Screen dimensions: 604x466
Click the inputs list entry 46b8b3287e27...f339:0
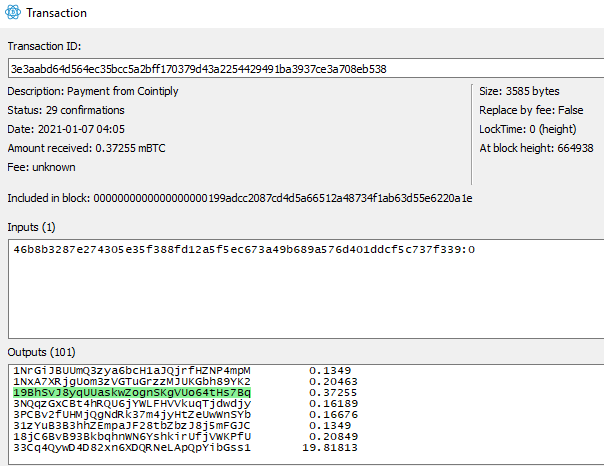244,250
